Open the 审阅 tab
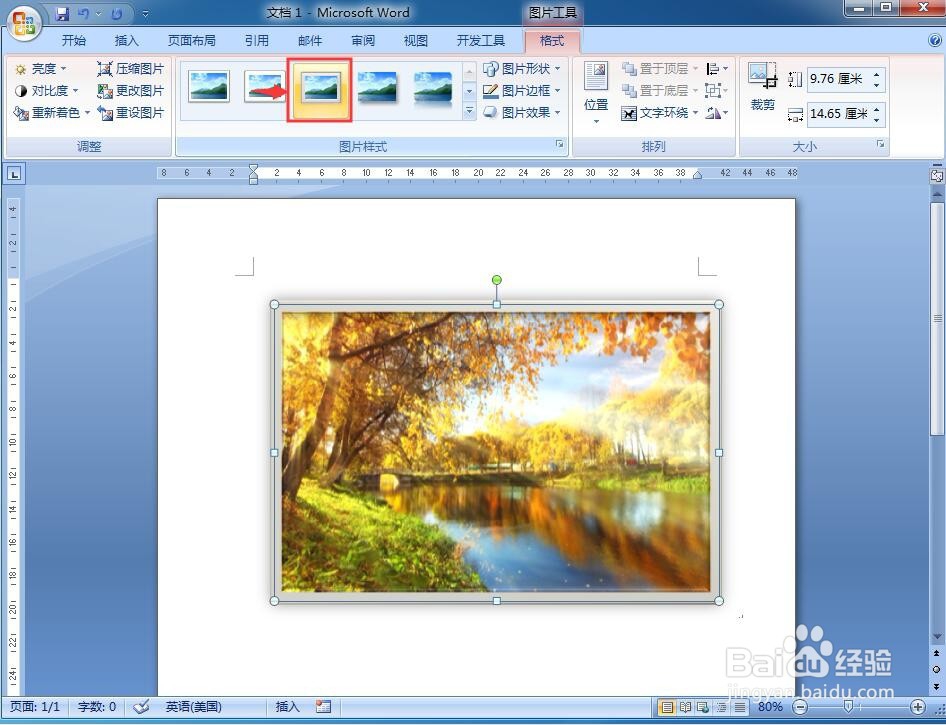 pyautogui.click(x=363, y=40)
